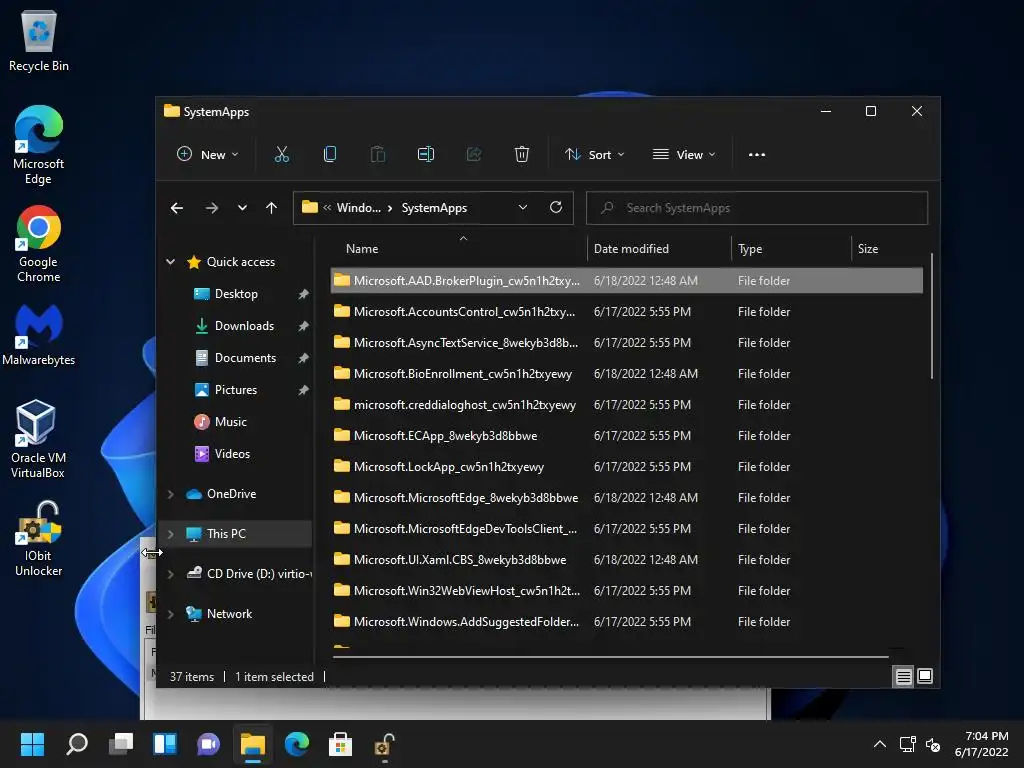This screenshot has height=768, width=1024.
Task: Open Google Chrome desktop shortcut
Action: pyautogui.click(x=39, y=244)
